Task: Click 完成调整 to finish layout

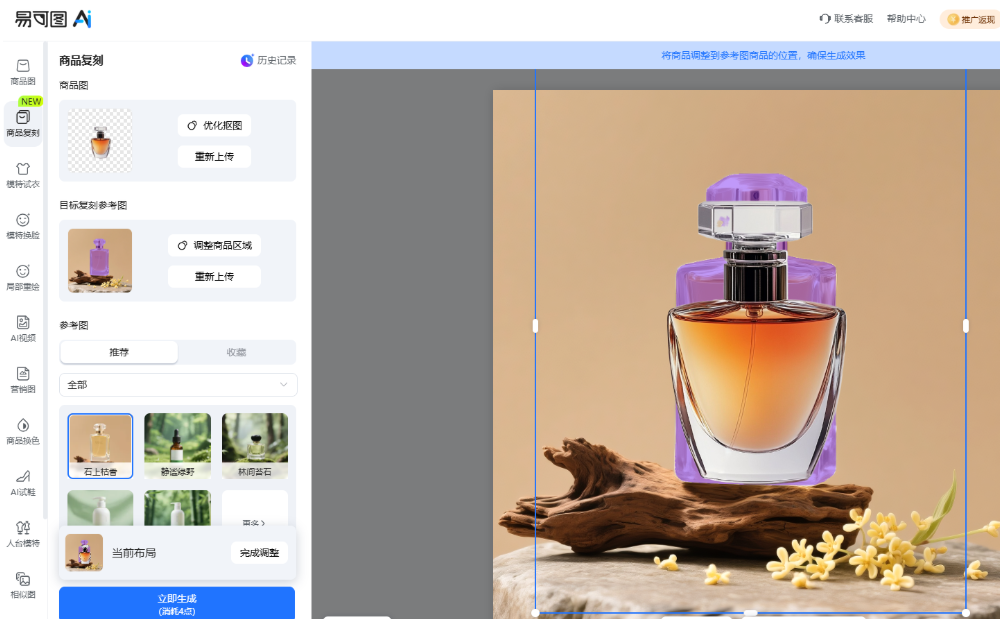Action: pyautogui.click(x=259, y=553)
